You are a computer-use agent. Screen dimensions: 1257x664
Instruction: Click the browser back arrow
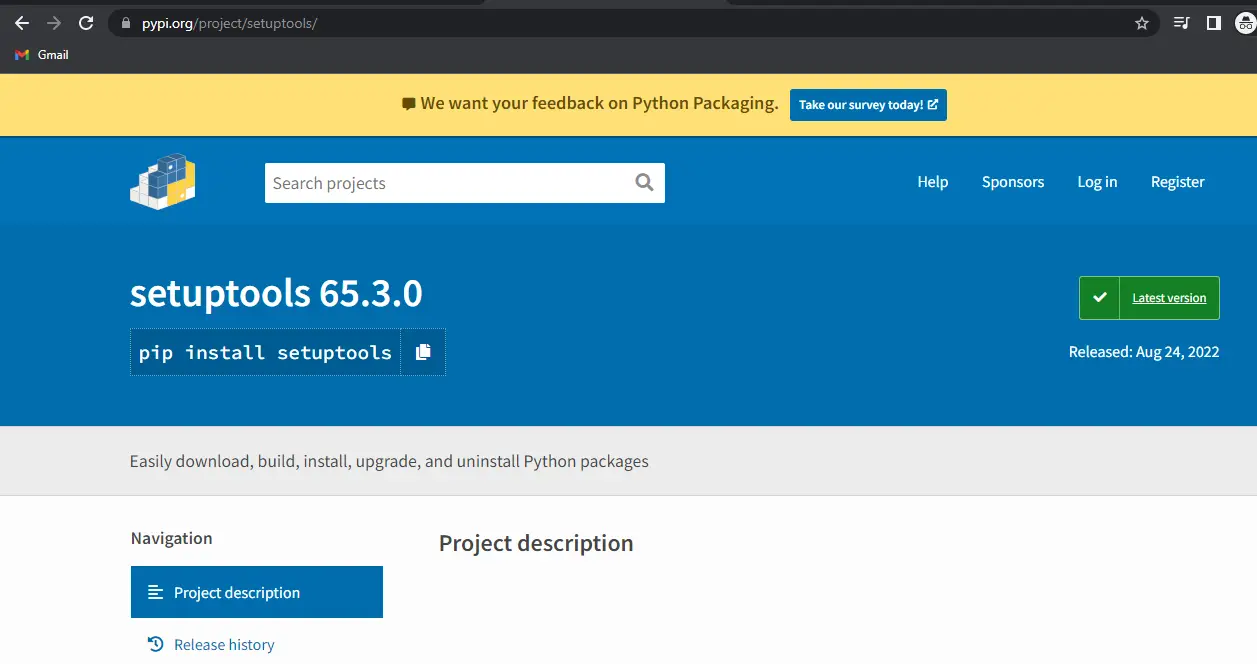pos(22,23)
